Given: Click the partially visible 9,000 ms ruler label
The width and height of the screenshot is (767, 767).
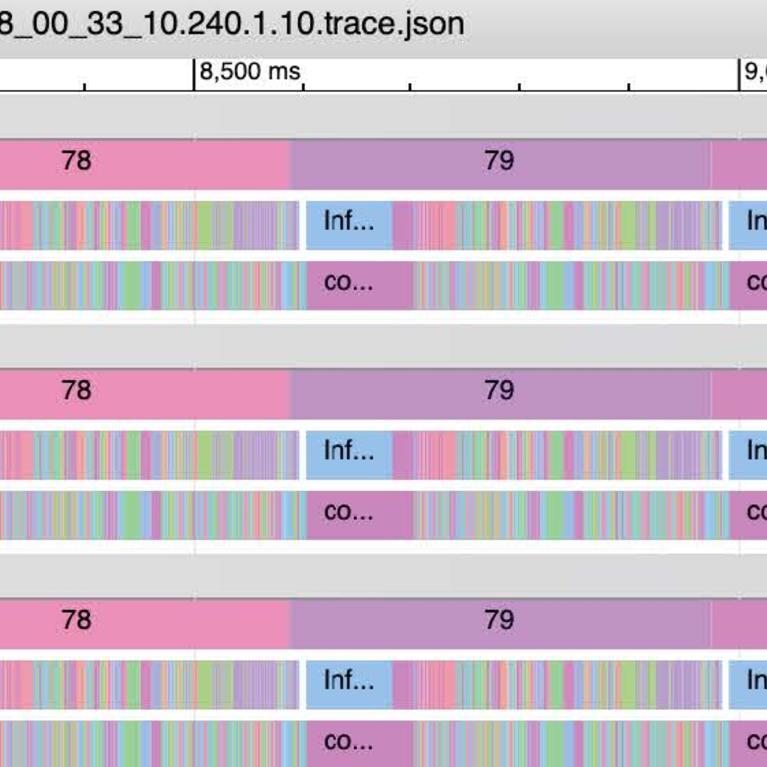Looking at the screenshot, I should click(753, 73).
